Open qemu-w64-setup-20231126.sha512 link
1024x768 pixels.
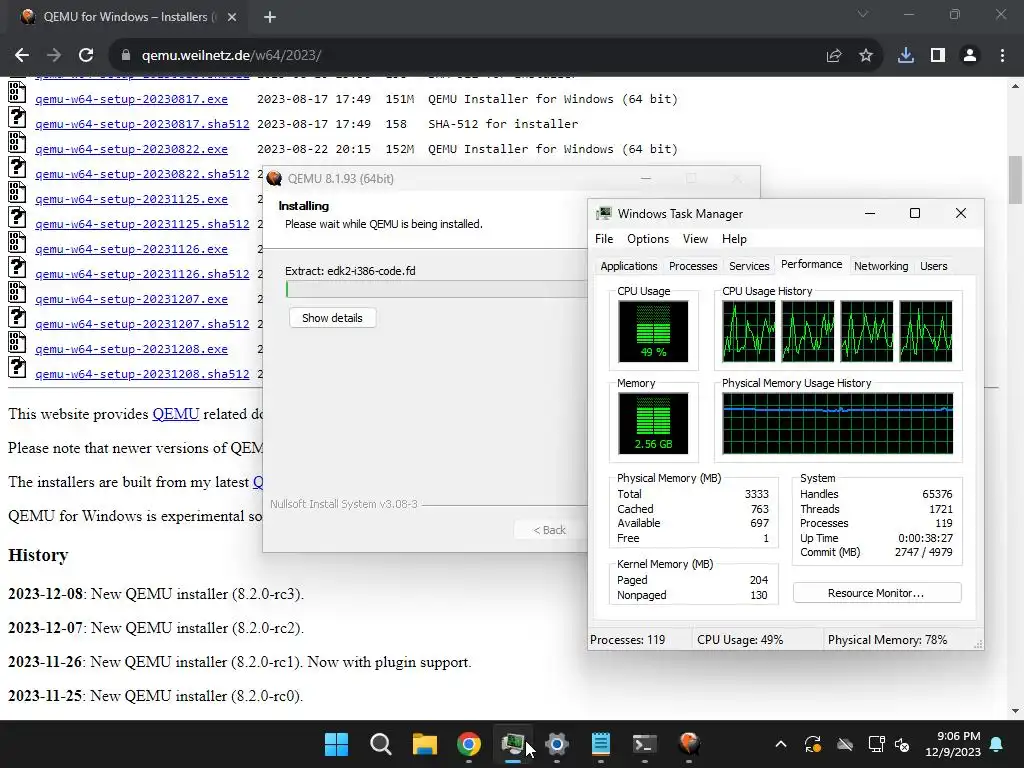tap(142, 274)
